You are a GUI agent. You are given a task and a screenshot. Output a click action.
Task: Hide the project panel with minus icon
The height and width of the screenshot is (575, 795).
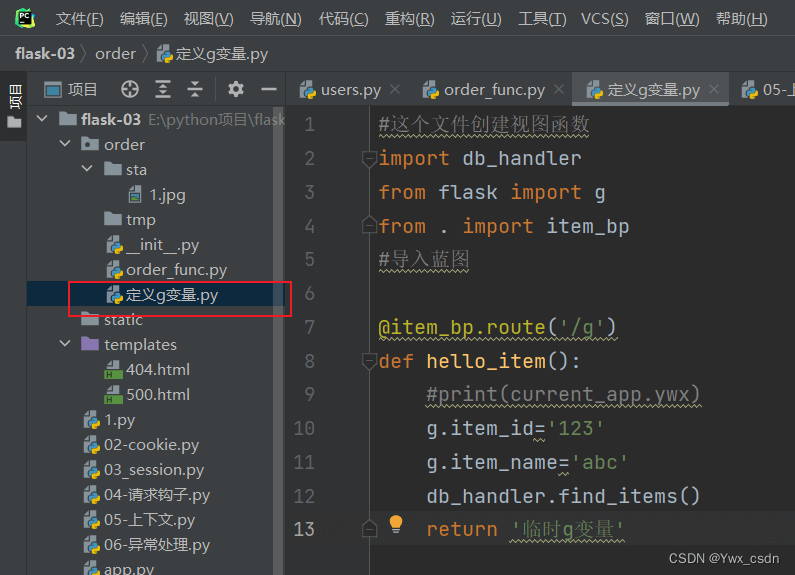pos(268,90)
